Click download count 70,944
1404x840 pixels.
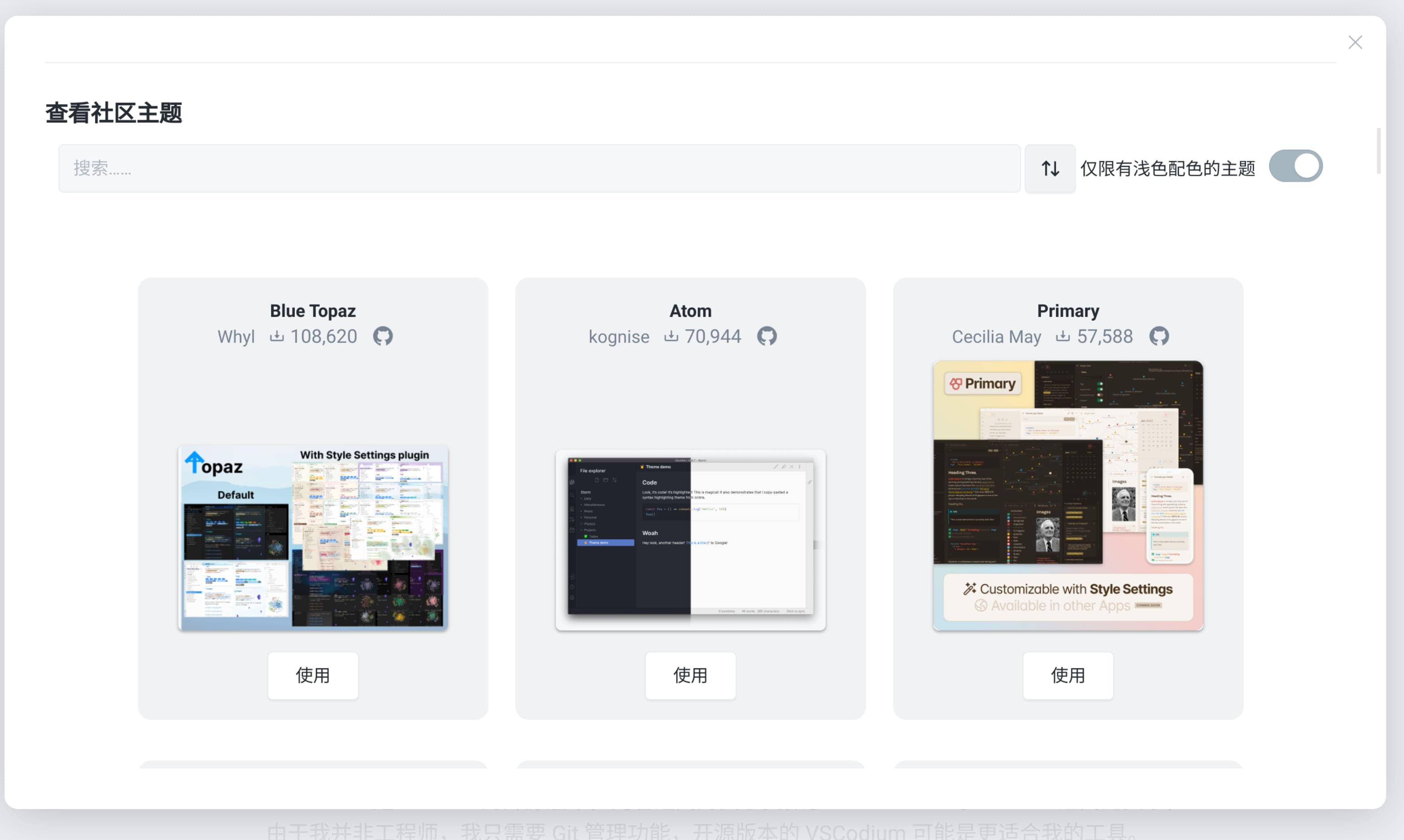click(x=712, y=337)
